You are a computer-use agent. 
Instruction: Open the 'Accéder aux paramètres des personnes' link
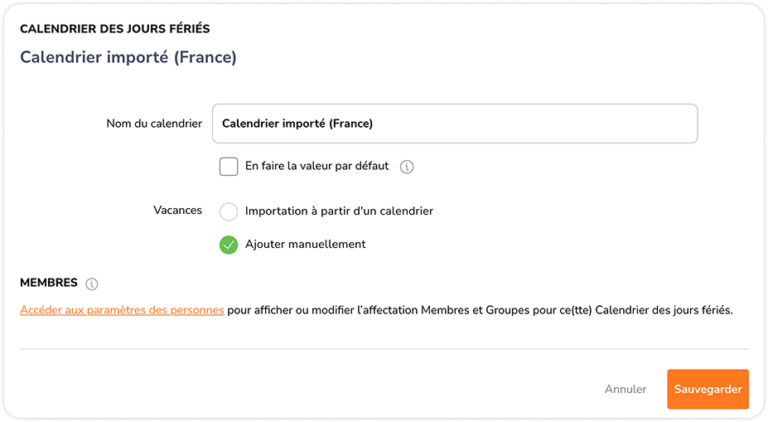point(122,310)
